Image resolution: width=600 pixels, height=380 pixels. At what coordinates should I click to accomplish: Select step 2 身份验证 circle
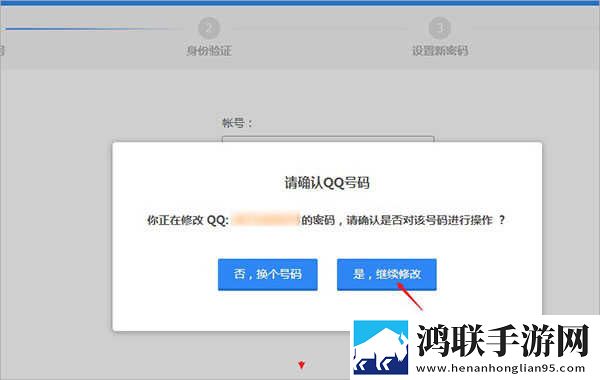click(x=209, y=28)
